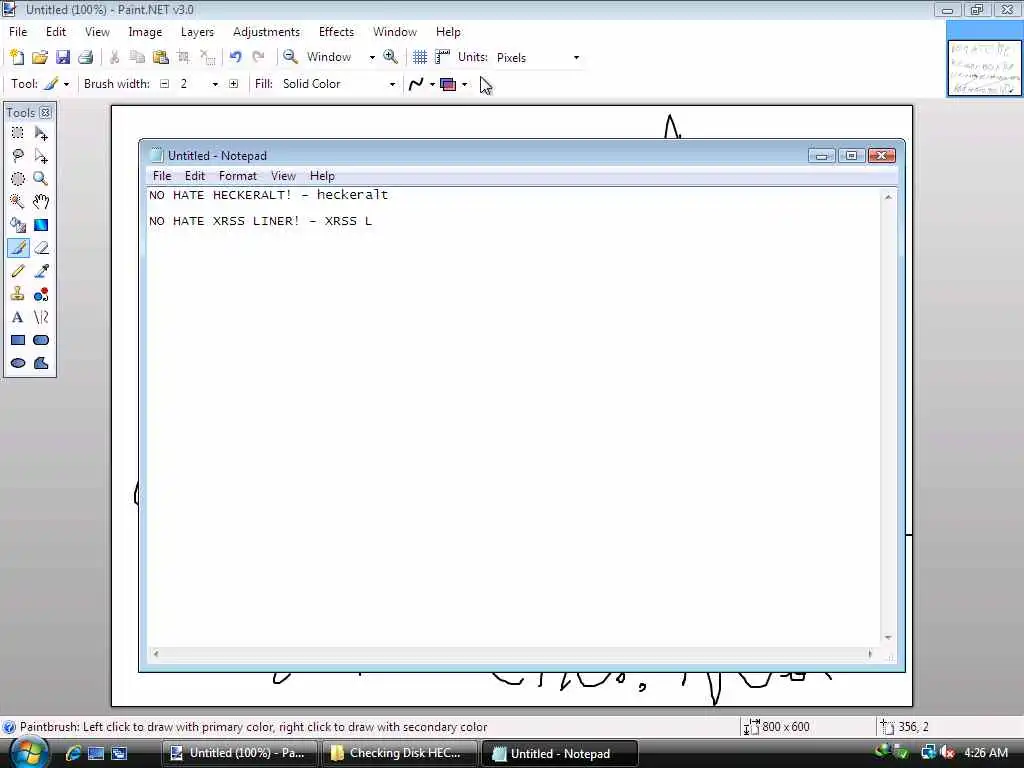The image size is (1024, 768).
Task: Open Notepad's Format menu
Action: tap(238, 176)
